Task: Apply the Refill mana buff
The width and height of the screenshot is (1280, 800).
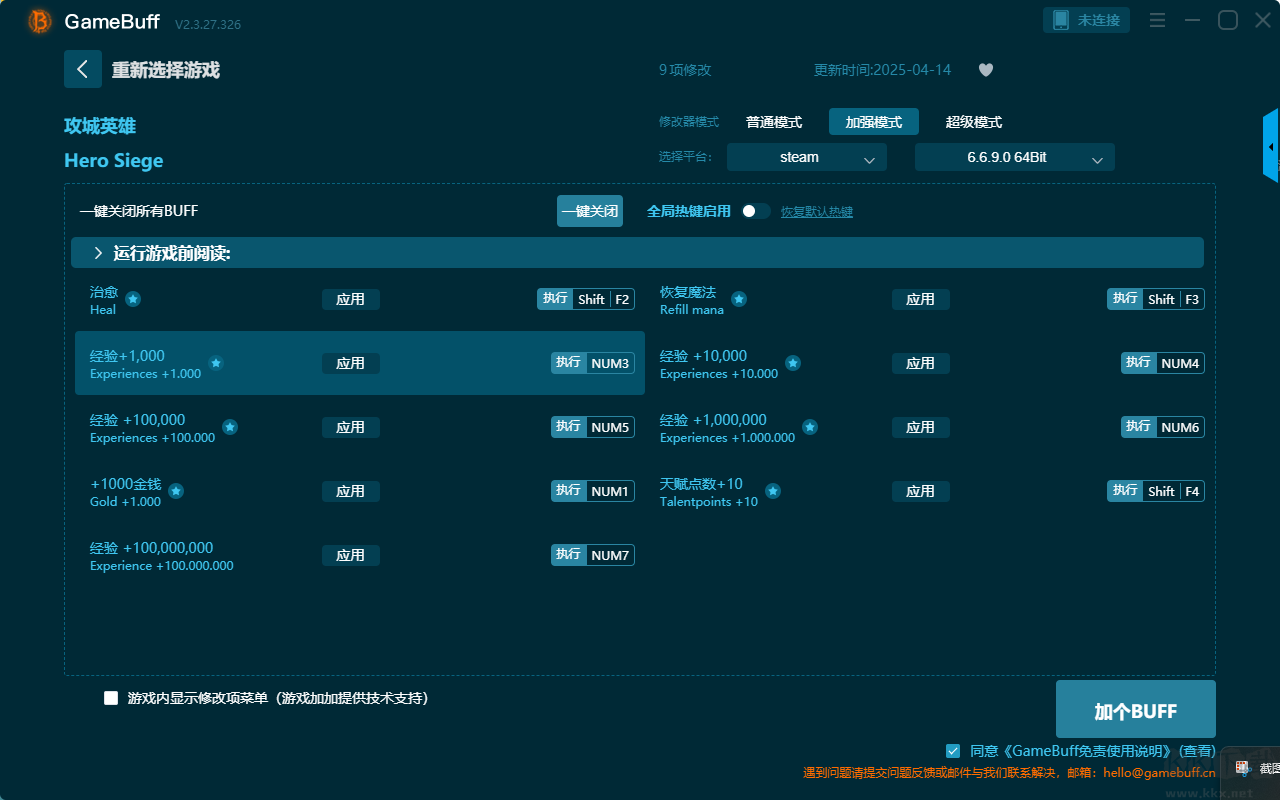Action: point(921,299)
